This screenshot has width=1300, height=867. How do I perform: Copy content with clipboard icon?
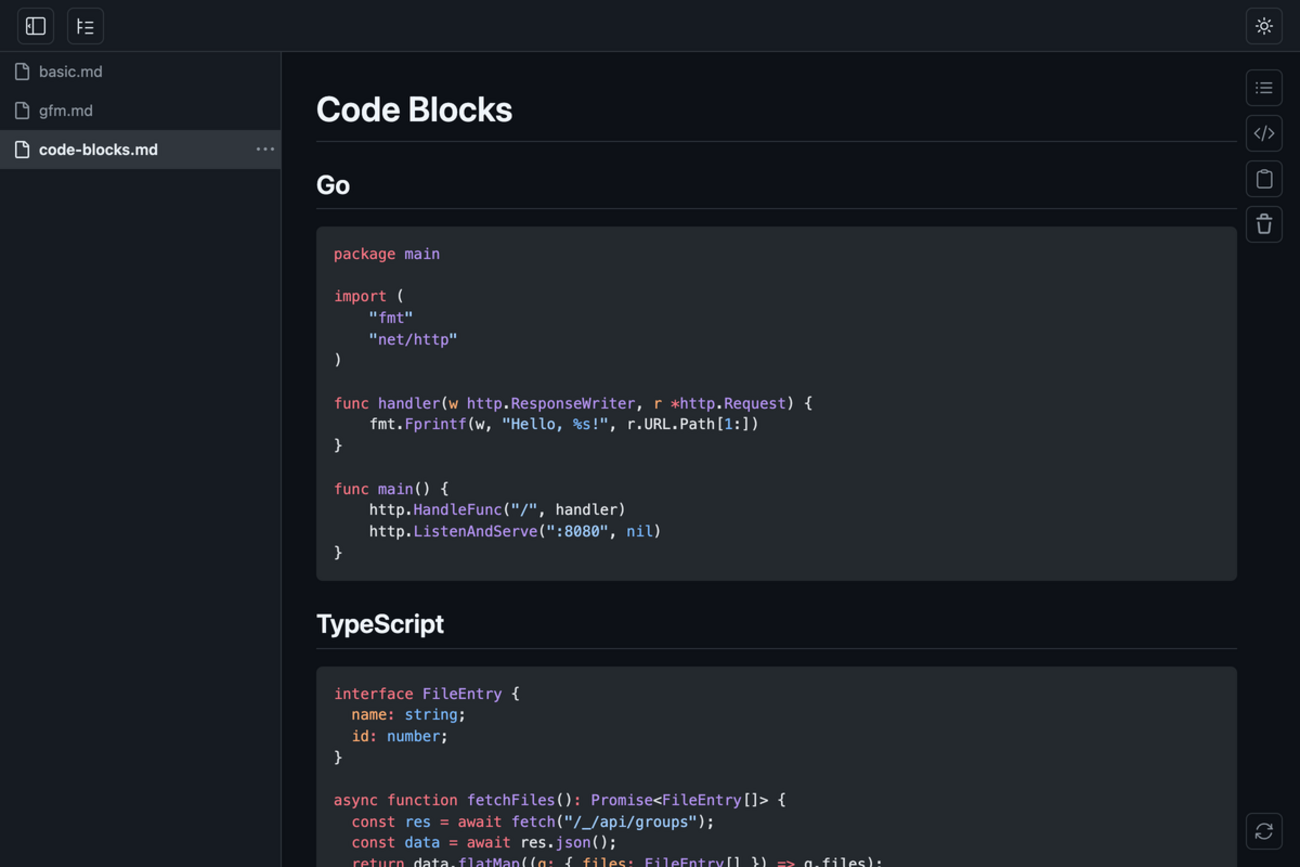coord(1264,179)
